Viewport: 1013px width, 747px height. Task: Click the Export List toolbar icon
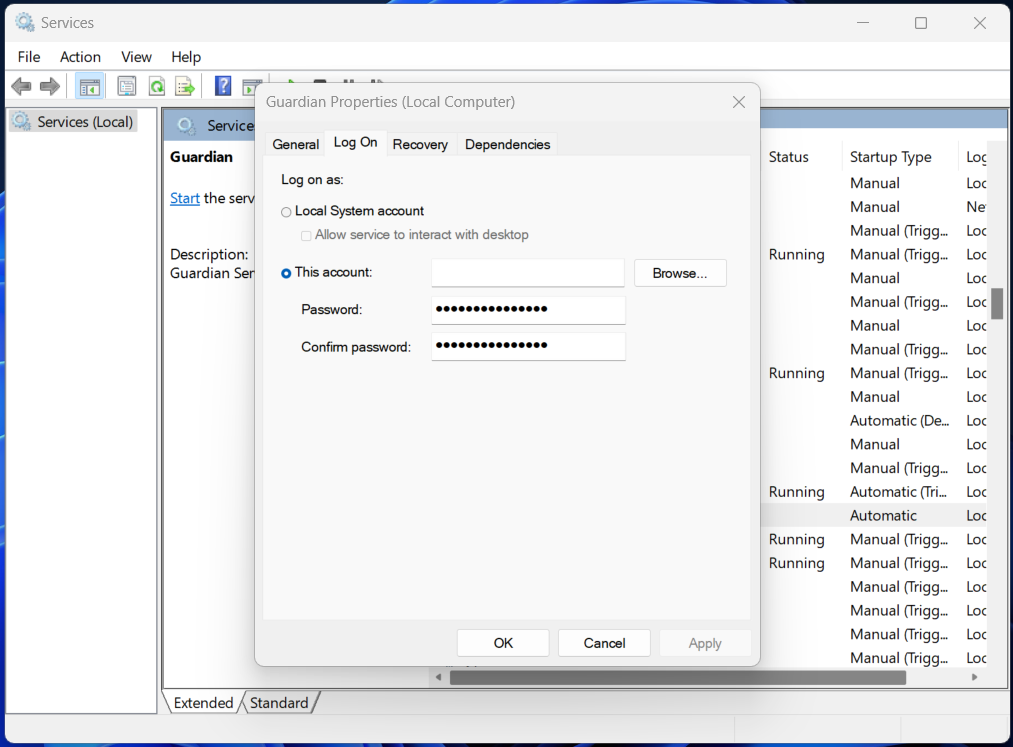coord(185,86)
